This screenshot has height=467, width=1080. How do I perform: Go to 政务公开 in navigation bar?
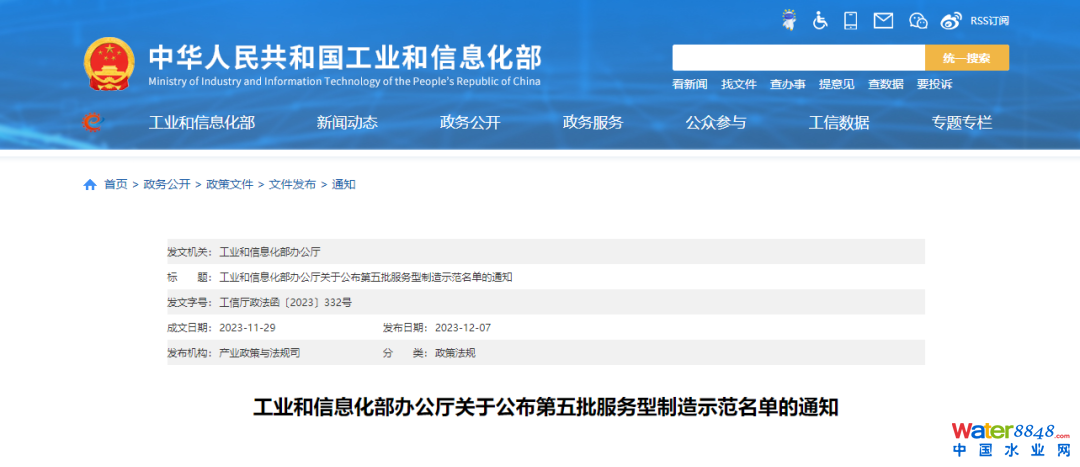click(470, 123)
